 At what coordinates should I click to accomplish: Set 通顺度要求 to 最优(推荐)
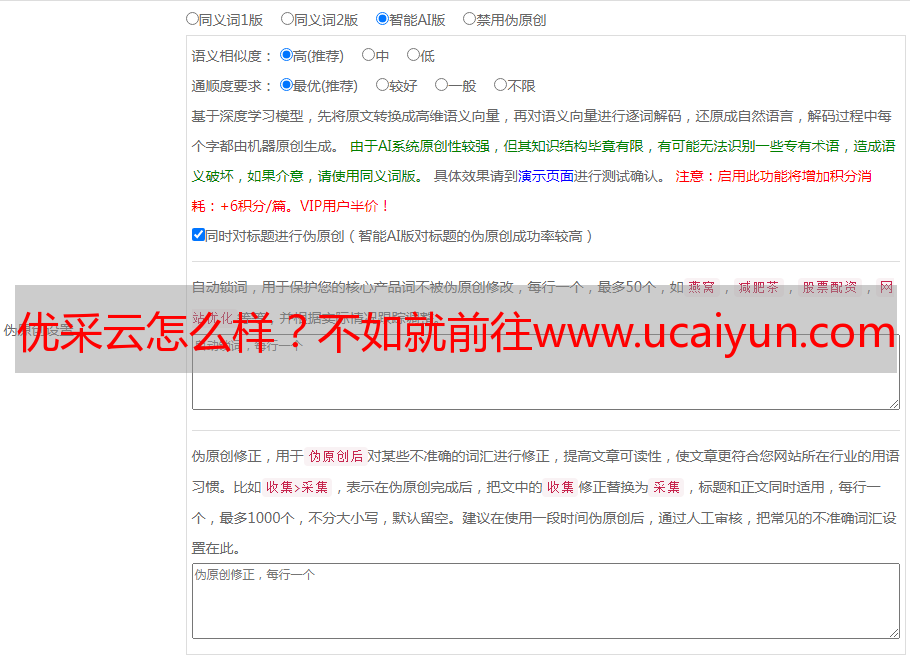tap(286, 85)
